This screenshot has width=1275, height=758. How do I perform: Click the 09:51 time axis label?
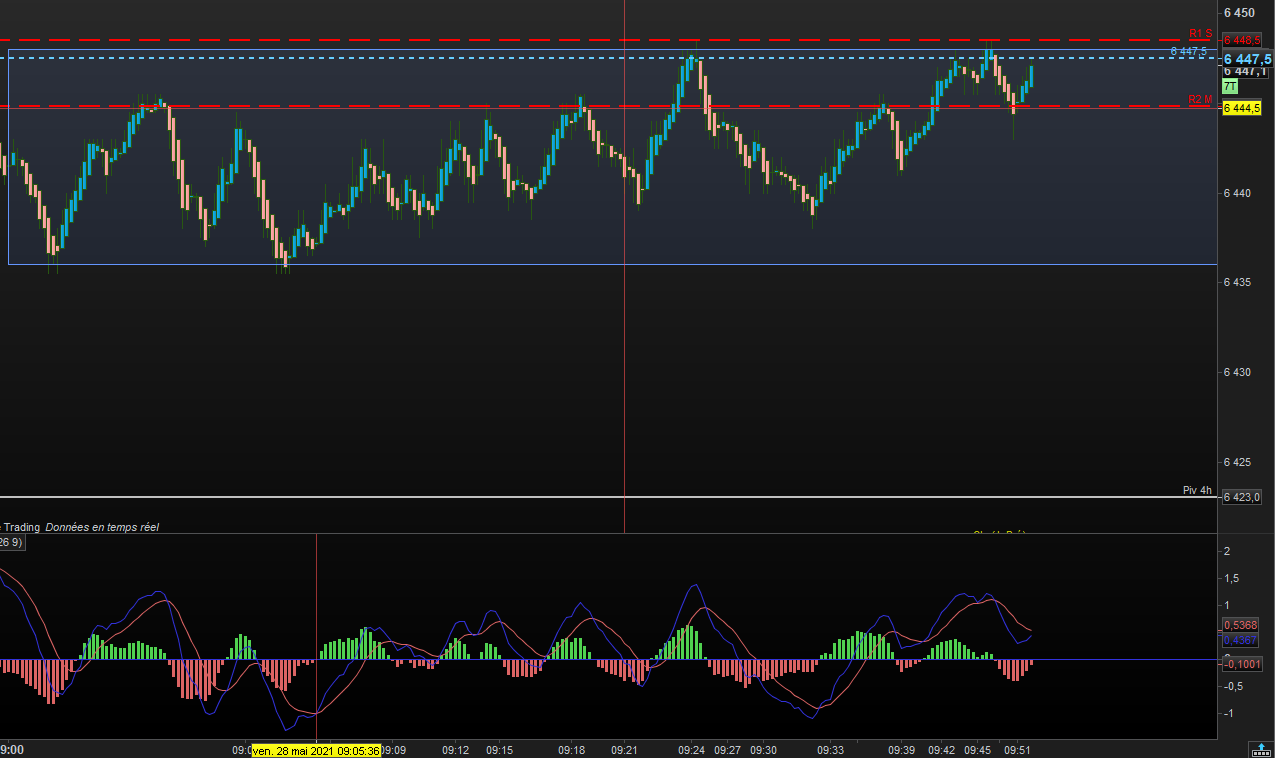[x=1018, y=750]
